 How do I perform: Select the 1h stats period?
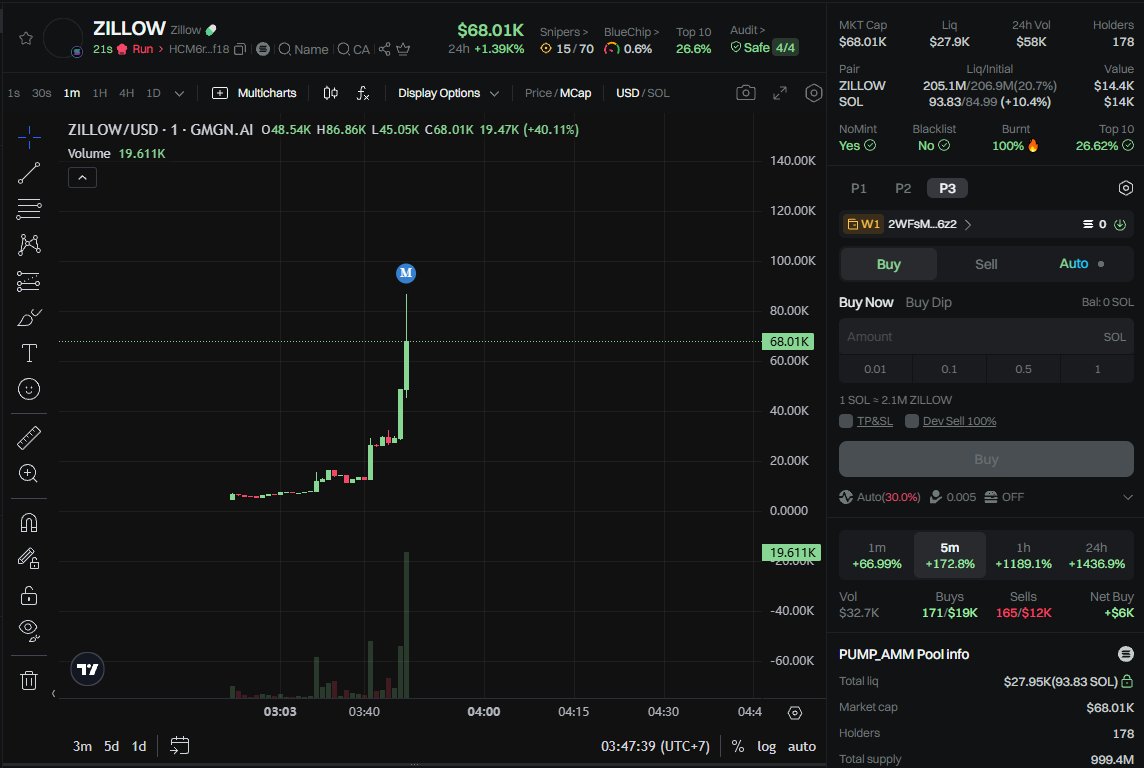(1024, 555)
